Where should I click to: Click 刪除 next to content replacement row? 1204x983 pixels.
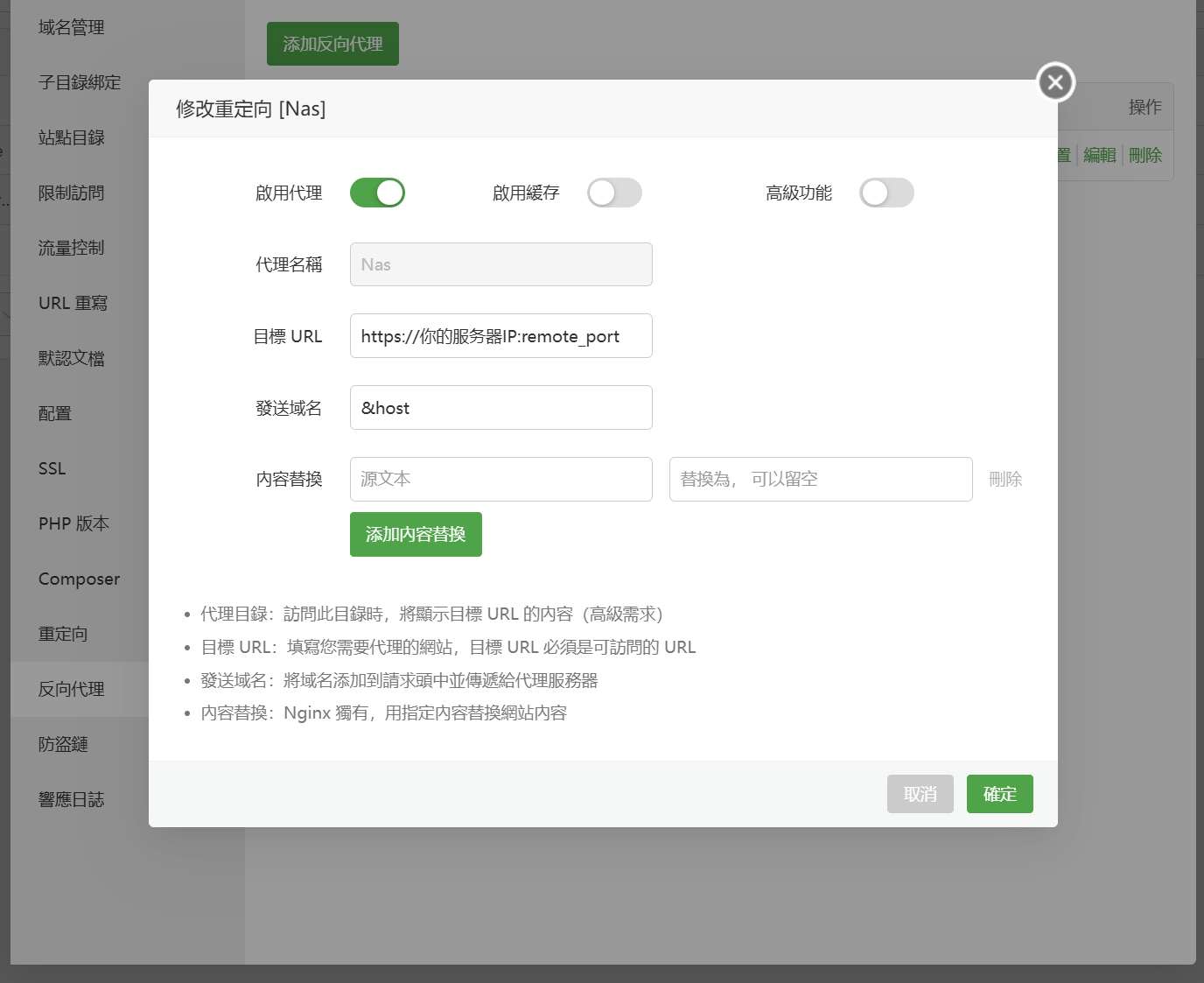1004,480
